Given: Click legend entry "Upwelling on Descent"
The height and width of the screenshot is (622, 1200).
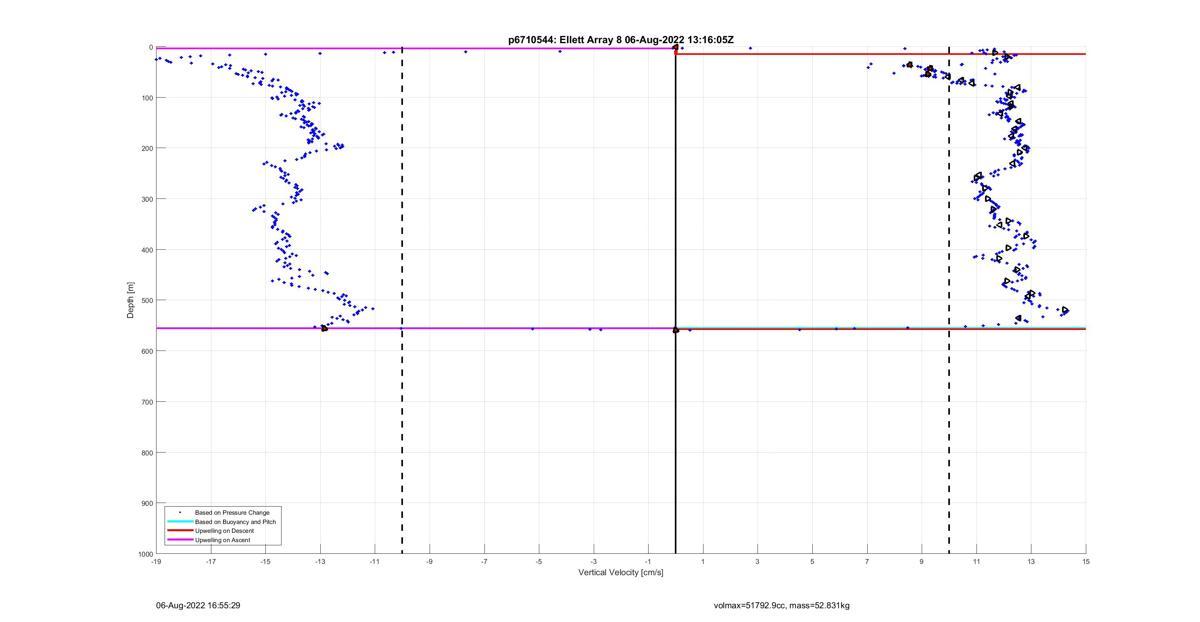Looking at the screenshot, I should pos(224,531).
